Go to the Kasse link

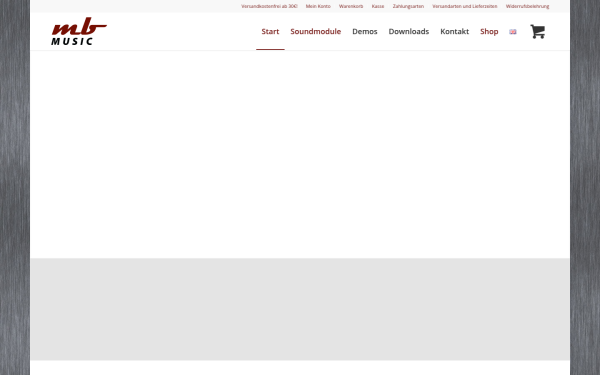(x=378, y=6)
